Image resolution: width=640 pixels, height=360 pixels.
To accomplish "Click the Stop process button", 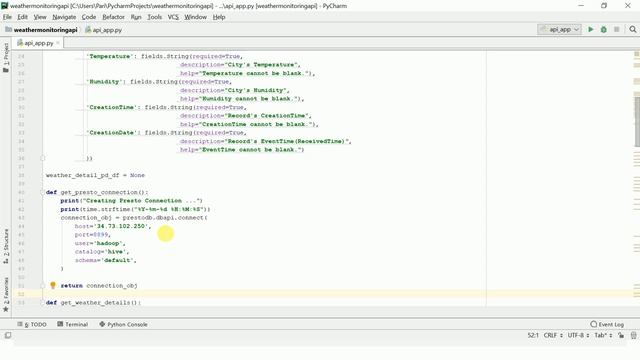I will pyautogui.click(x=617, y=29).
